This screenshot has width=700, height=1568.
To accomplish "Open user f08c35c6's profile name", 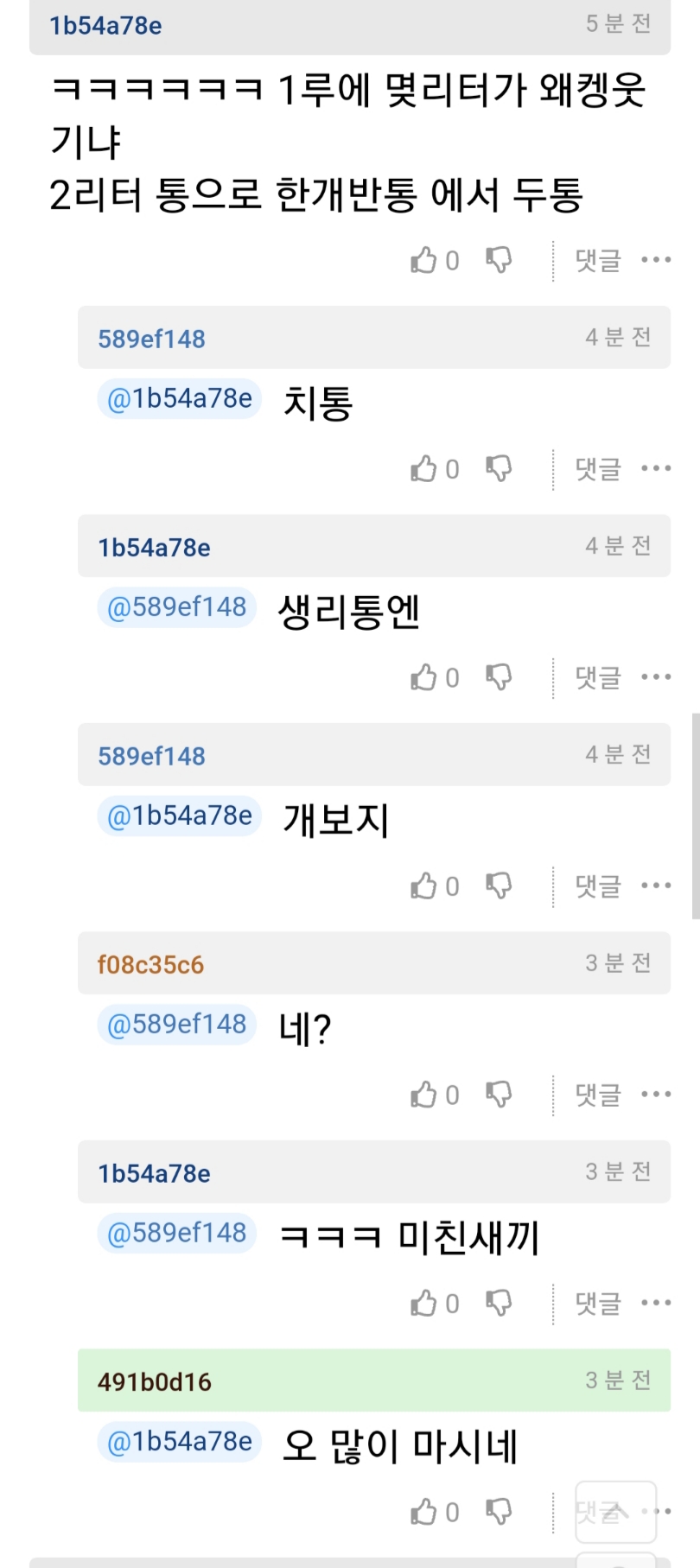I will coord(150,964).
